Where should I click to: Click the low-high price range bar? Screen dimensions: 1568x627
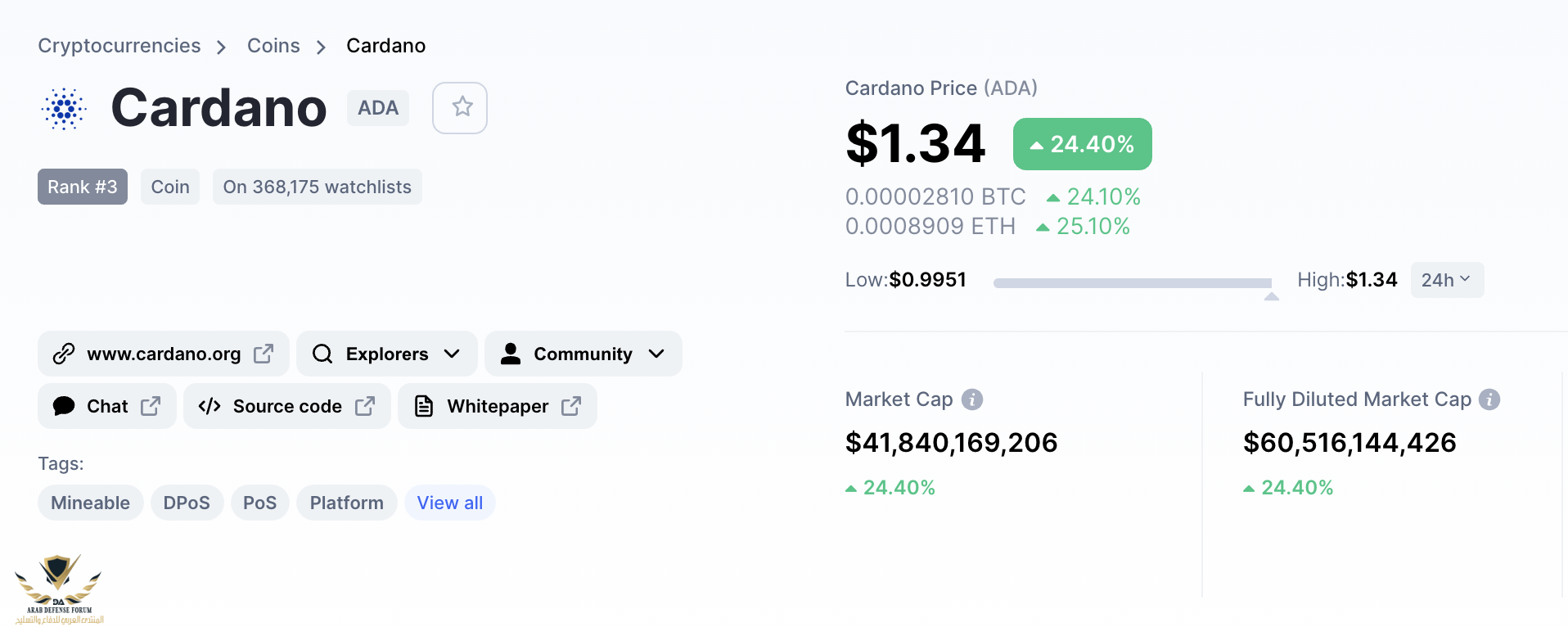(1132, 283)
